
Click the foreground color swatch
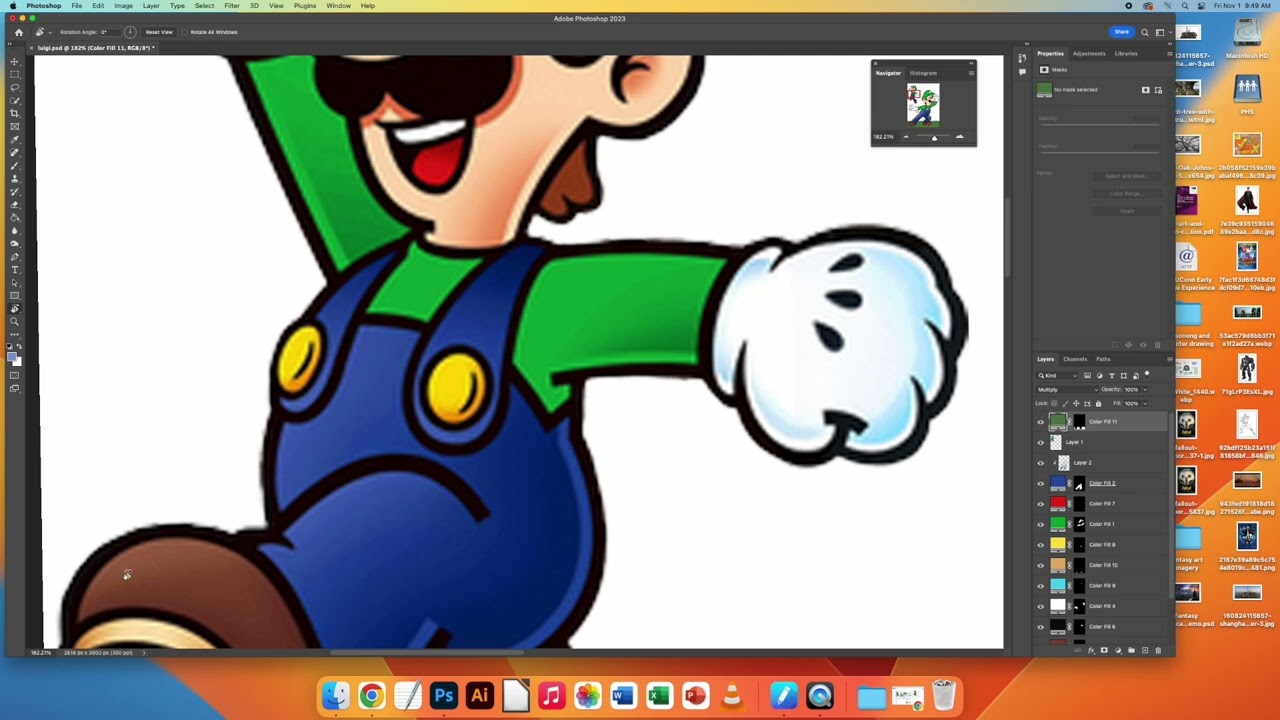coord(12,356)
